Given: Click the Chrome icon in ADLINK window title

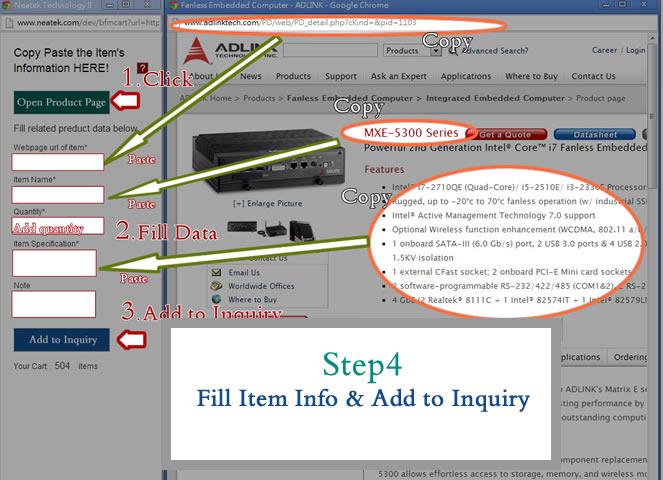Looking at the screenshot, I should pos(173,5).
